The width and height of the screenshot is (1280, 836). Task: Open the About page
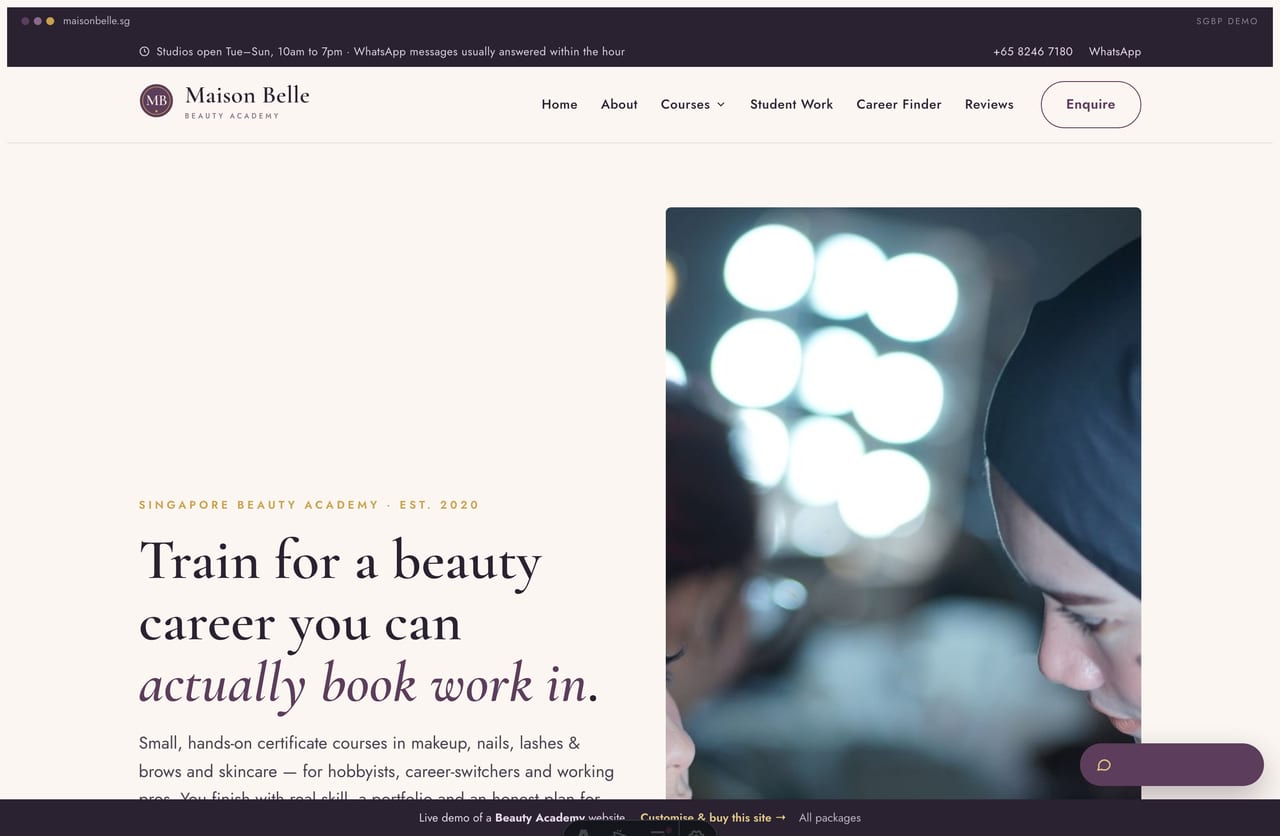[619, 104]
